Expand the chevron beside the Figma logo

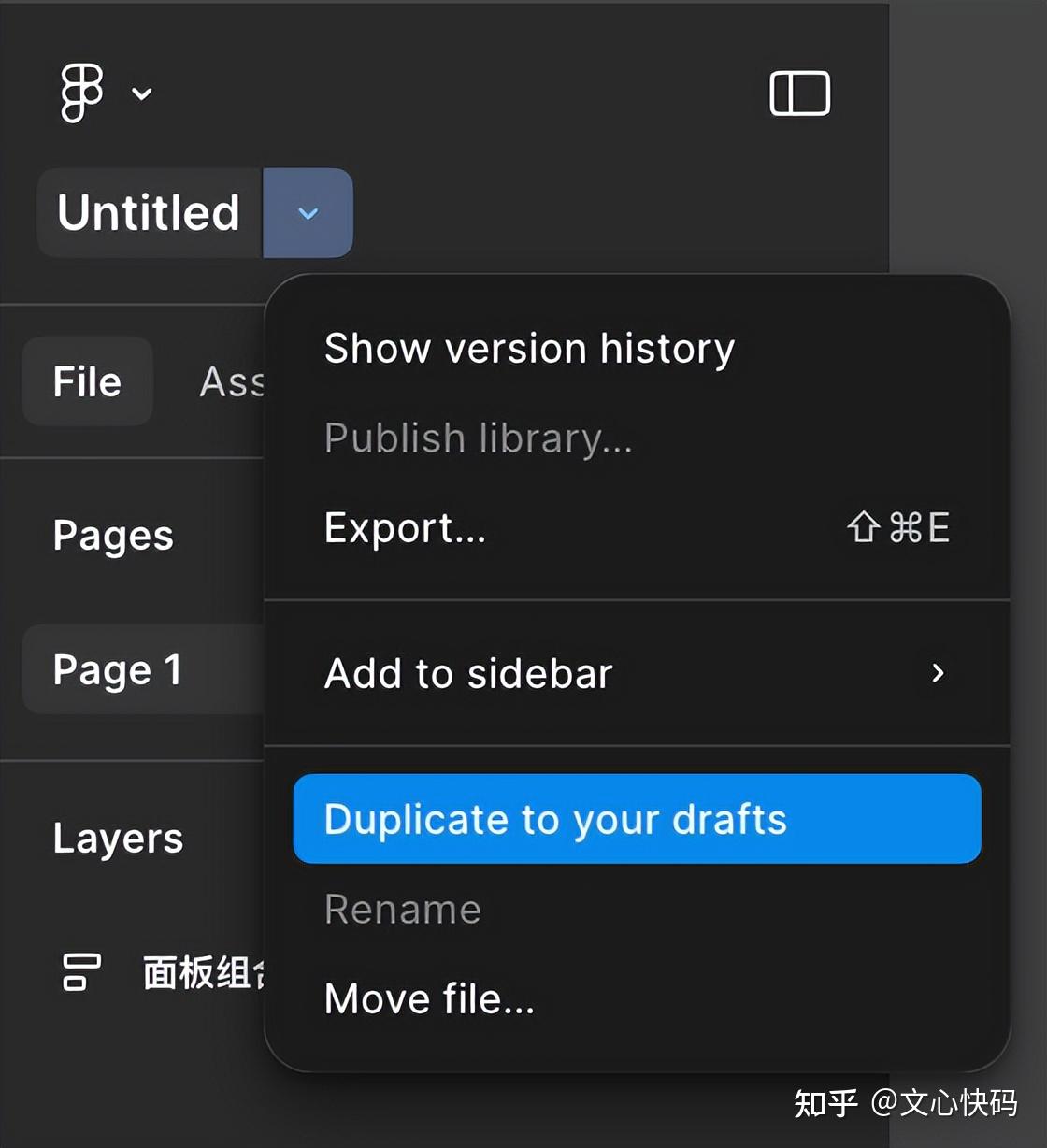[142, 93]
